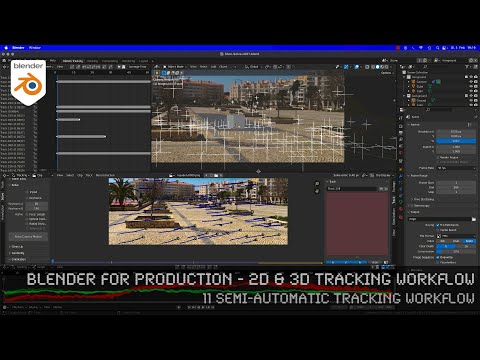This screenshot has height=360, width=480.
Task: Open the Frame Rate dropdown
Action: 456,168
